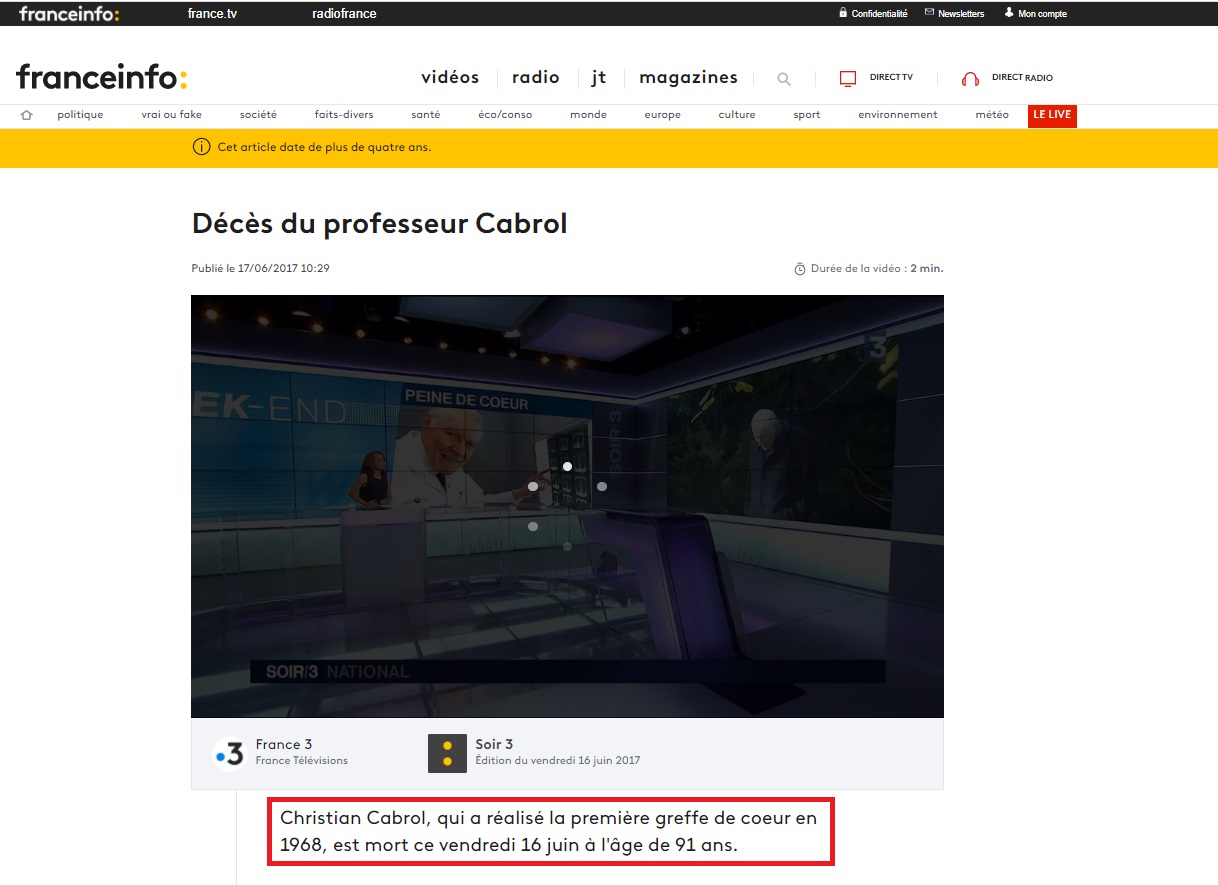The width and height of the screenshot is (1218, 885).
Task: Open Direct TV via screen icon
Action: coord(848,79)
